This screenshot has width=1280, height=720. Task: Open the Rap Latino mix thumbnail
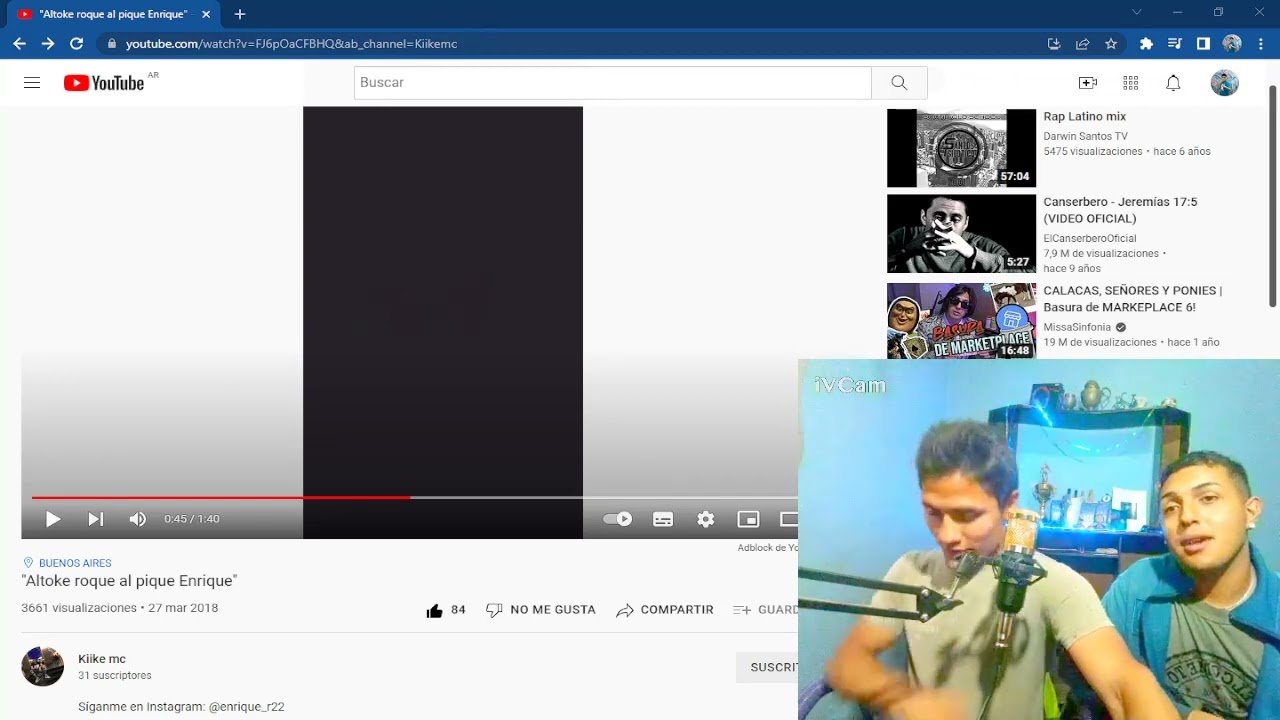961,148
